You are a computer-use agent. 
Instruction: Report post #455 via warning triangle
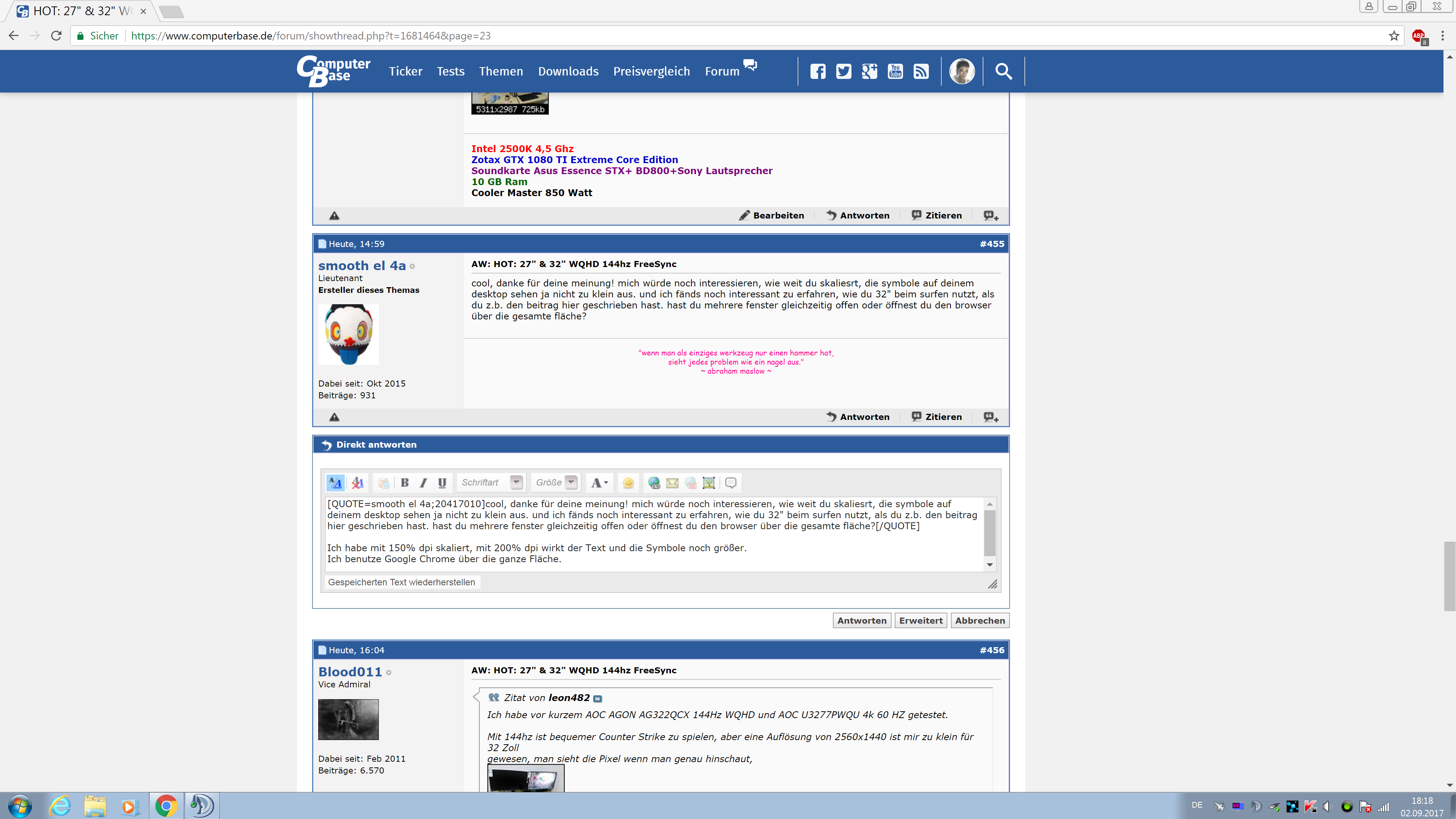click(x=335, y=417)
